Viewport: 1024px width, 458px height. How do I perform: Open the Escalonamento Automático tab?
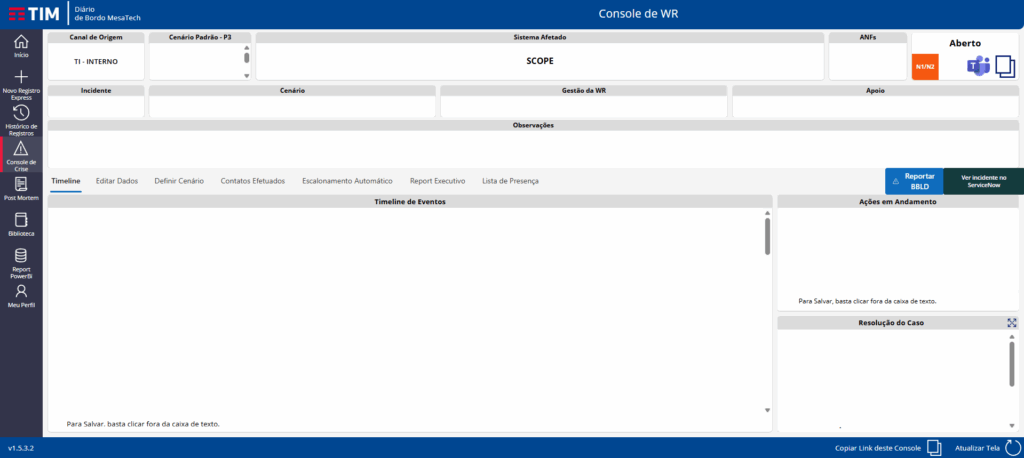[x=347, y=181]
